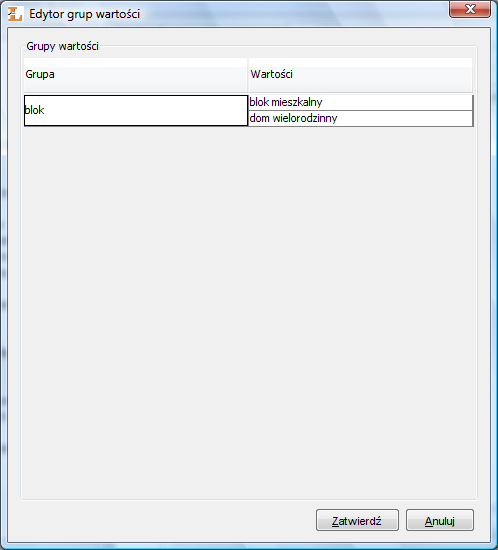Select the "dom wielorodzinny" value row

tap(361, 119)
